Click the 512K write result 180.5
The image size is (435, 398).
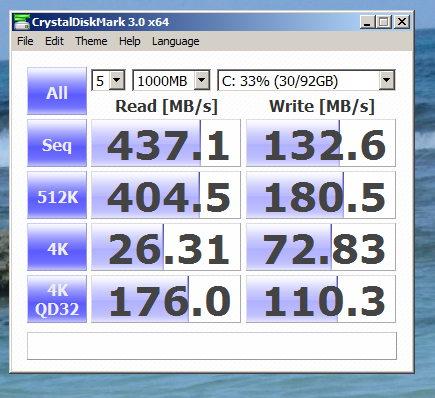[321, 195]
